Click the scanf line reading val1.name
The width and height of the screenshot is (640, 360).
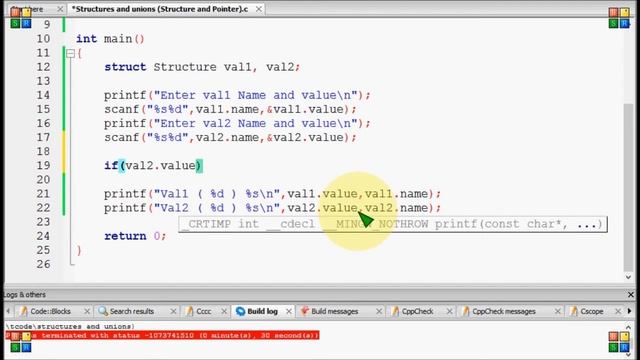click(230, 109)
